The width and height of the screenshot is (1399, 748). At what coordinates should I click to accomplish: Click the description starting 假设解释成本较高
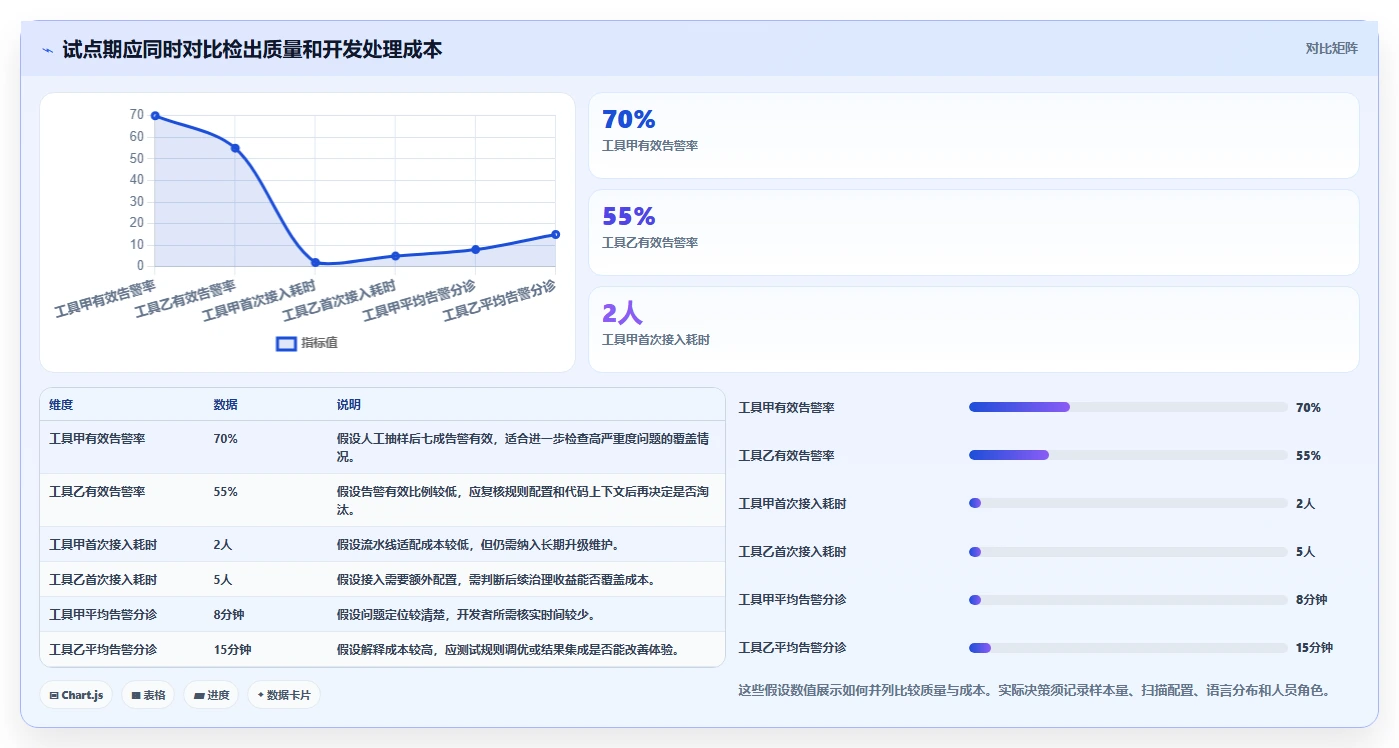pyautogui.click(x=509, y=650)
